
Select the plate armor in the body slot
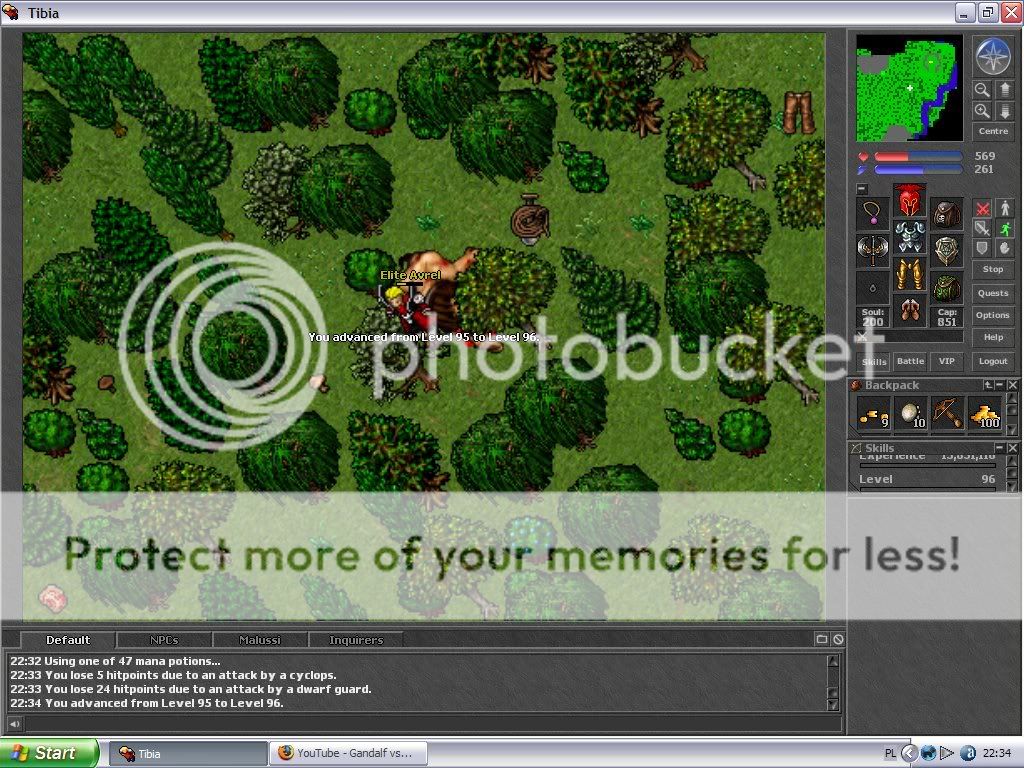pyautogui.click(x=910, y=237)
